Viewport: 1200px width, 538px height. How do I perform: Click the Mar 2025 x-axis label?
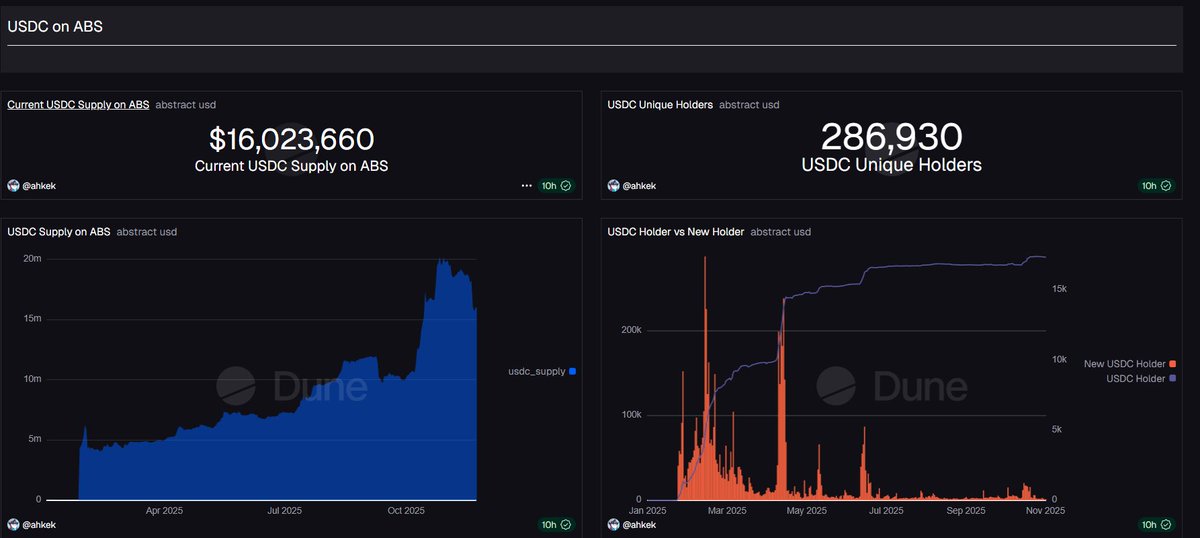pos(727,510)
